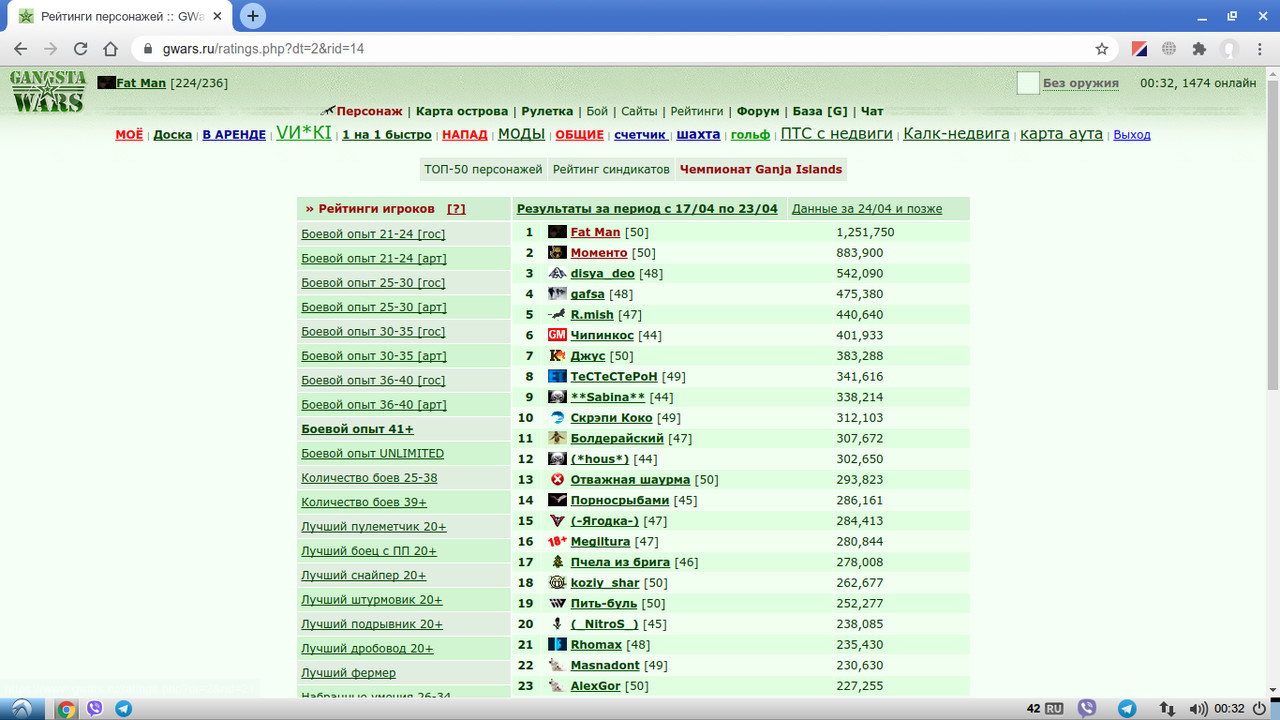Click Fat Man name in the page header
The width and height of the screenshot is (1280, 720).
point(141,83)
